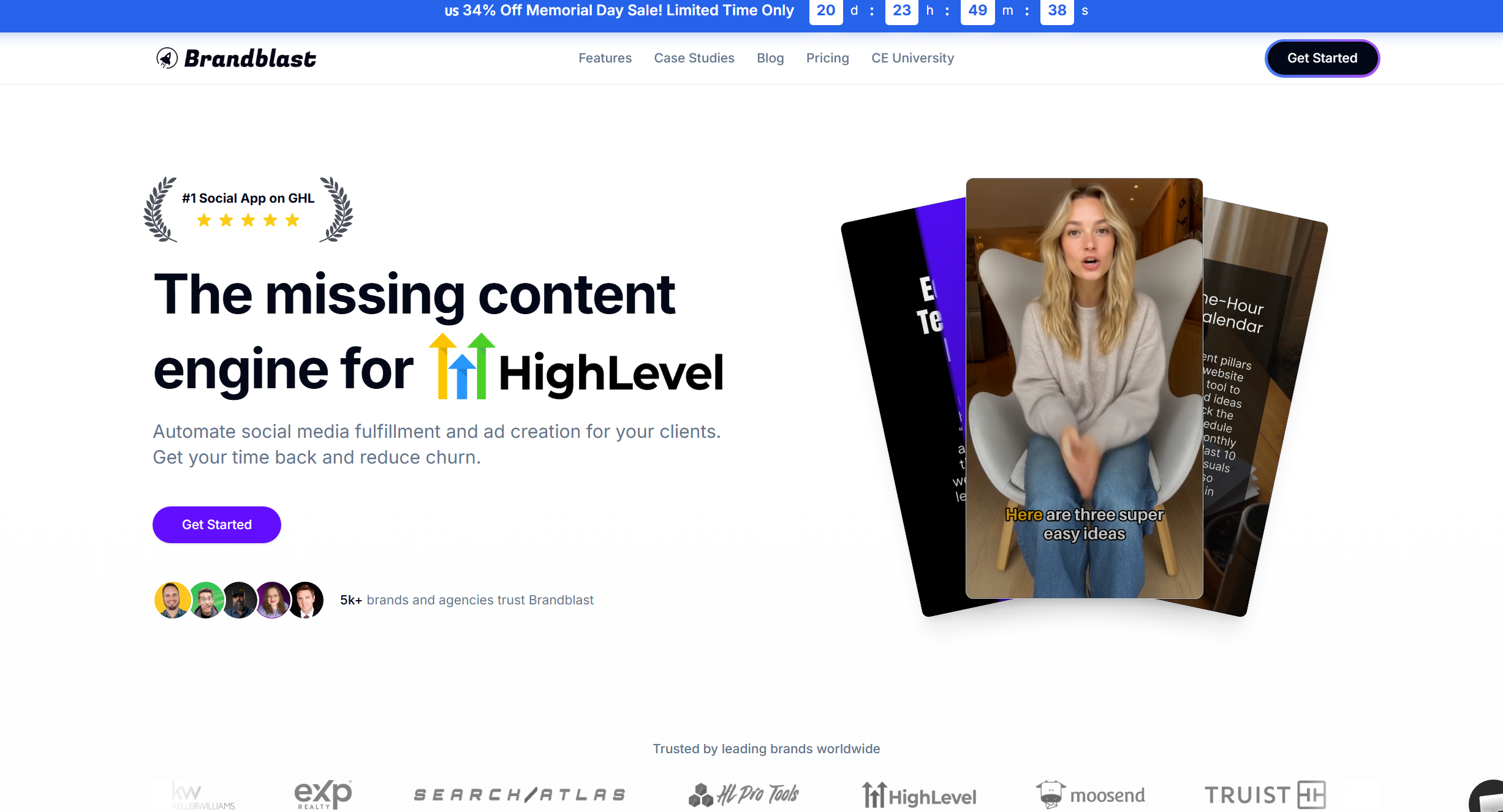Click the countdown seconds value 38
This screenshot has width=1503, height=812.
tap(1057, 10)
